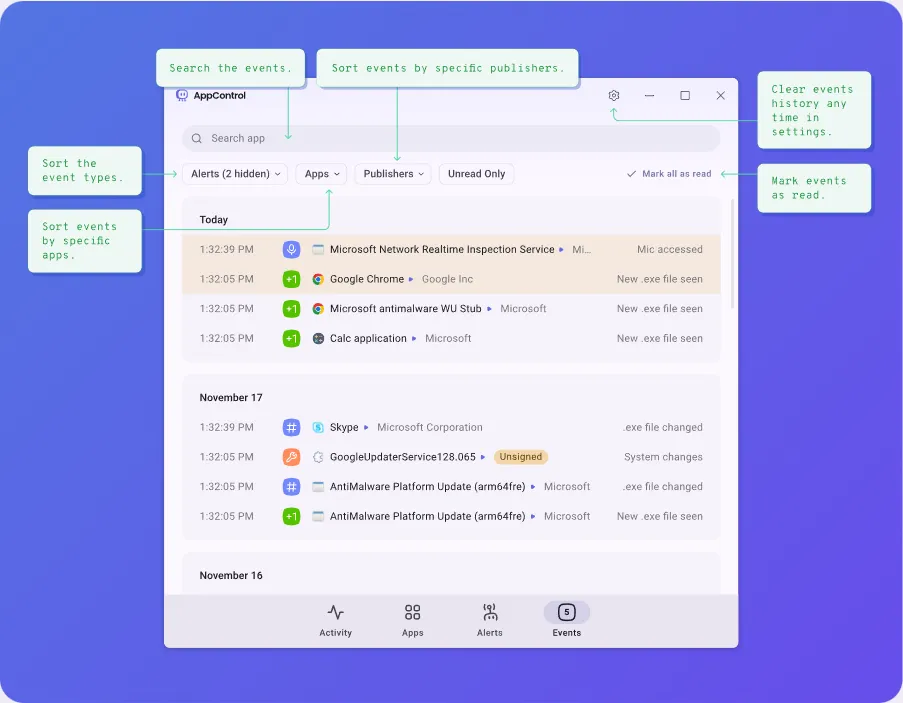Screen dimensions: 903x703
Task: Select the System changes event text
Action: 663,457
